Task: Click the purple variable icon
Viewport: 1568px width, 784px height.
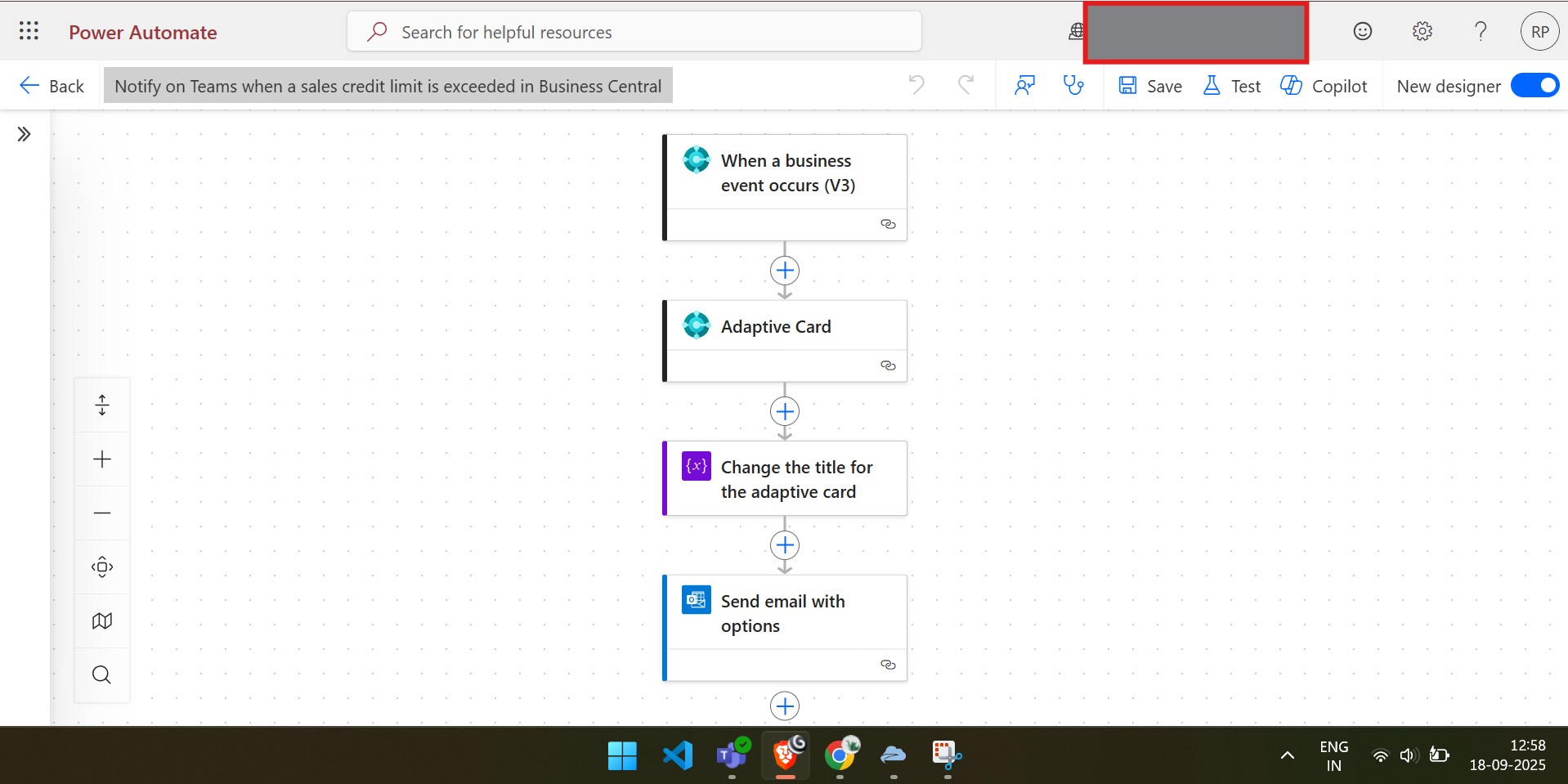Action: coord(697,466)
